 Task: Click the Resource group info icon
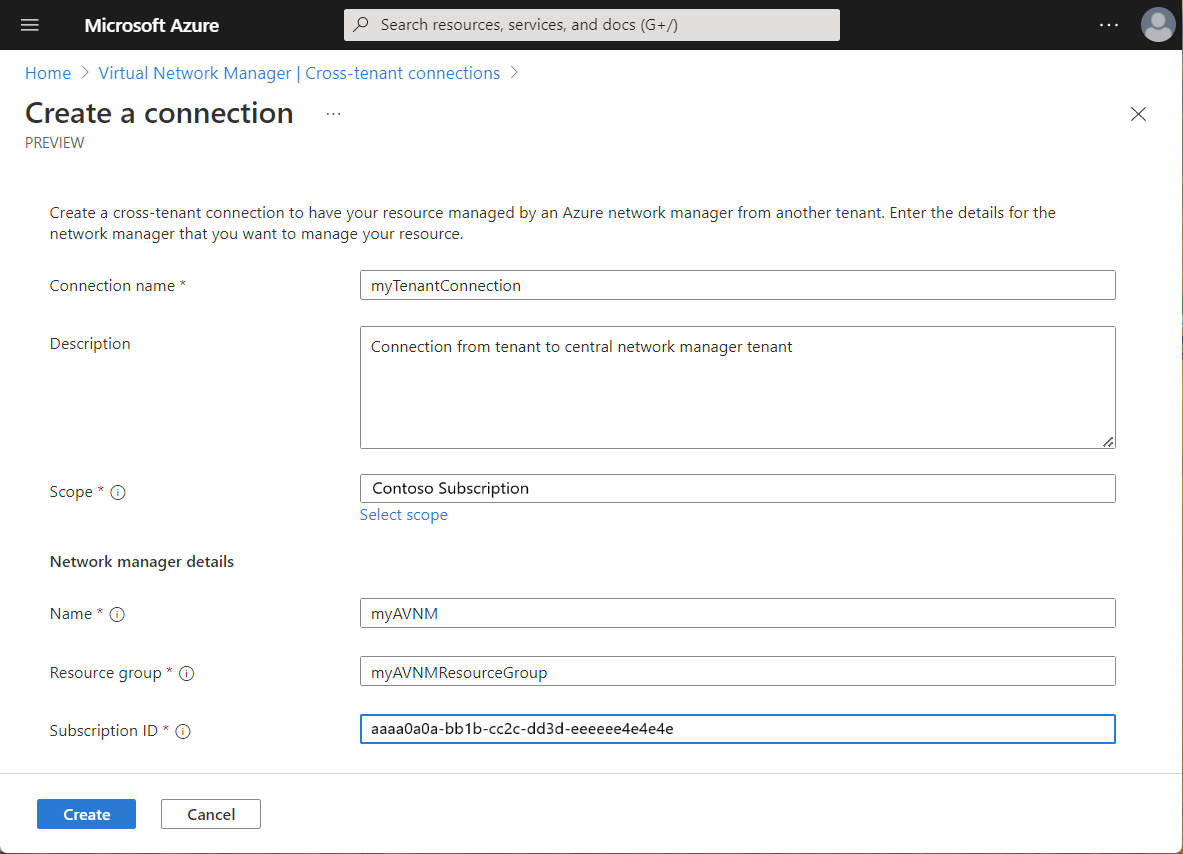pos(186,673)
